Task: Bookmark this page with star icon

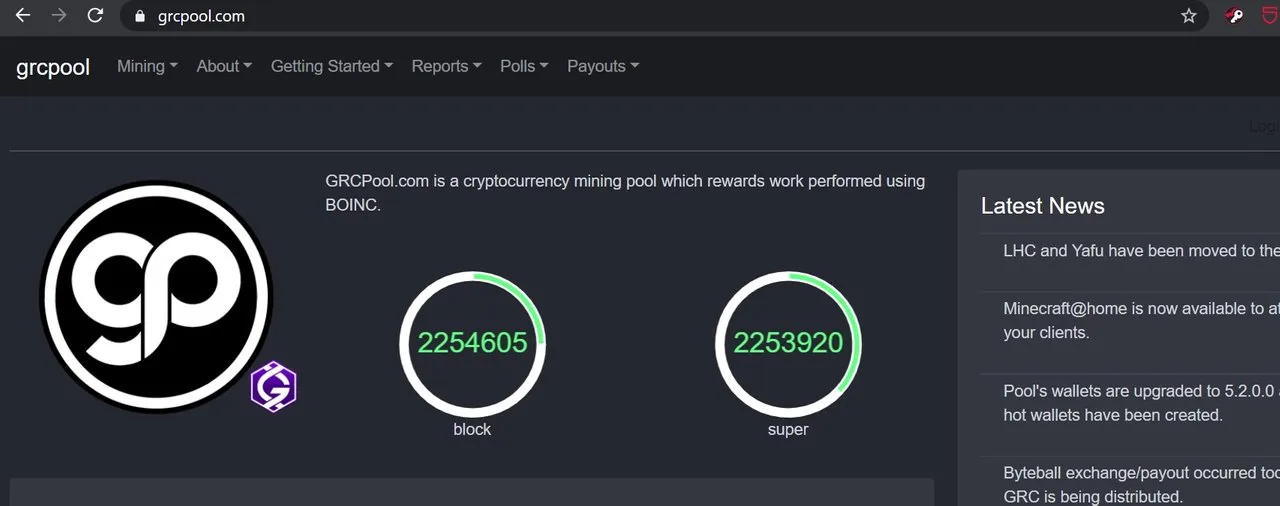Action: coord(1189,16)
